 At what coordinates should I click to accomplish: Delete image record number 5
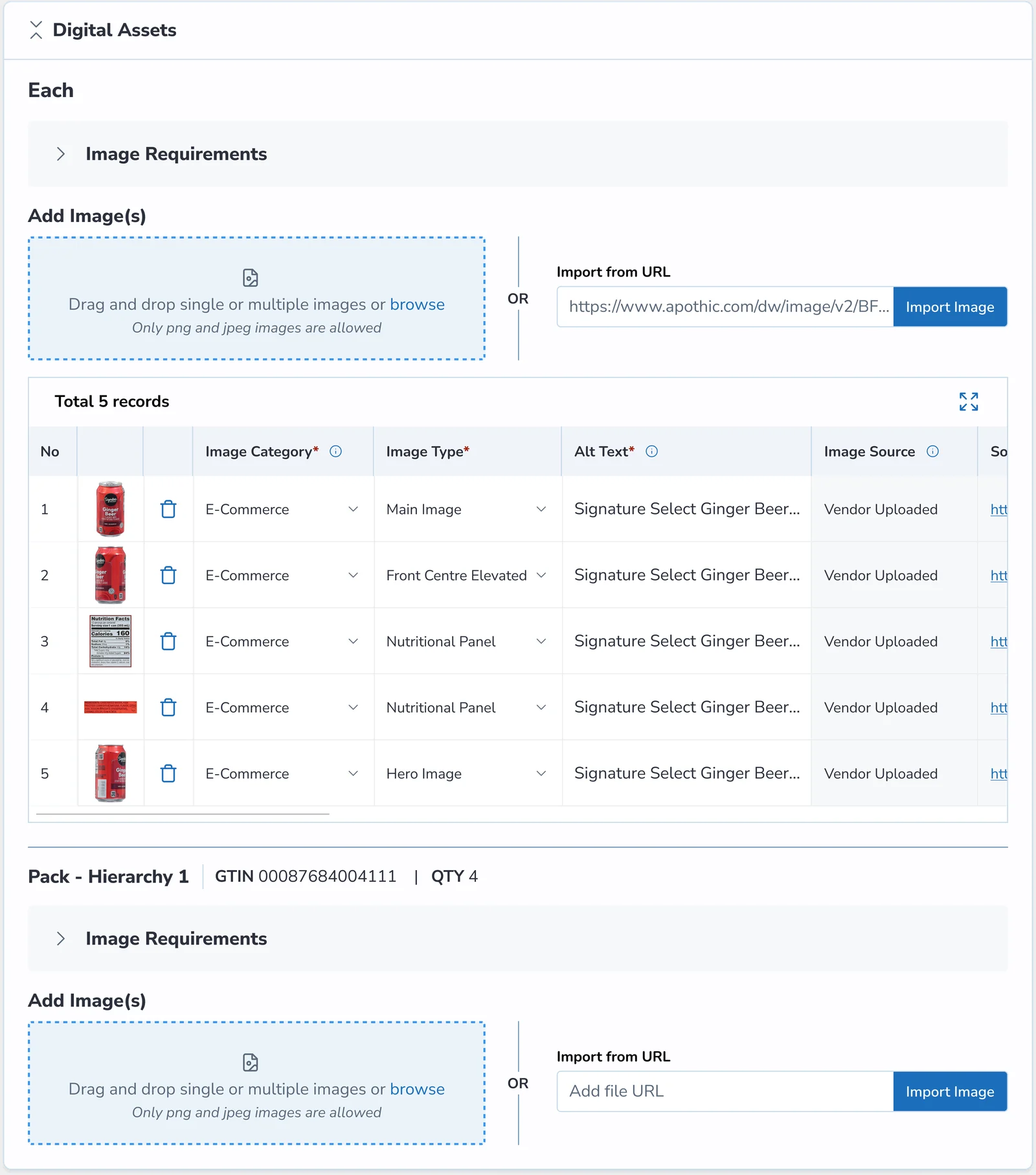click(168, 774)
